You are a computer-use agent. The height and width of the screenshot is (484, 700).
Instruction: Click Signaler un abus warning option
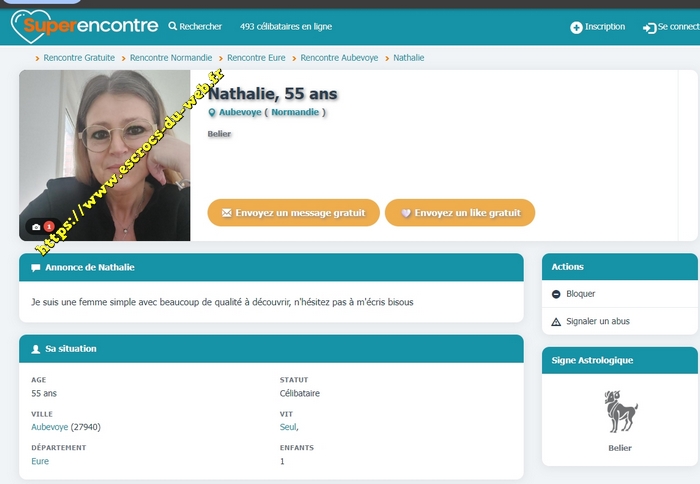pyautogui.click(x=597, y=321)
